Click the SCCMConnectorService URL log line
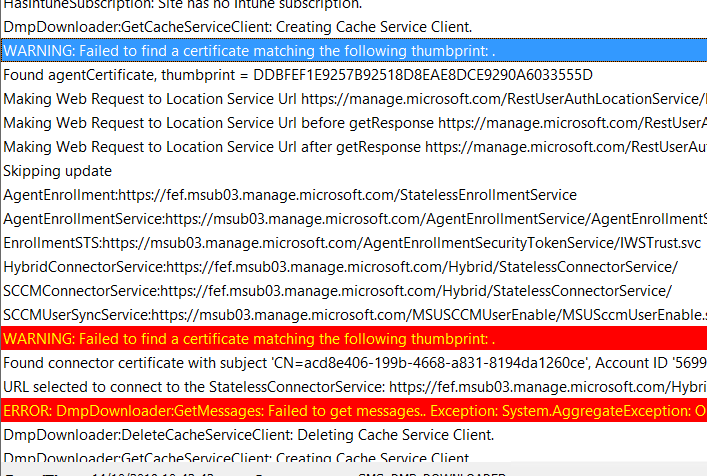 coord(354,291)
